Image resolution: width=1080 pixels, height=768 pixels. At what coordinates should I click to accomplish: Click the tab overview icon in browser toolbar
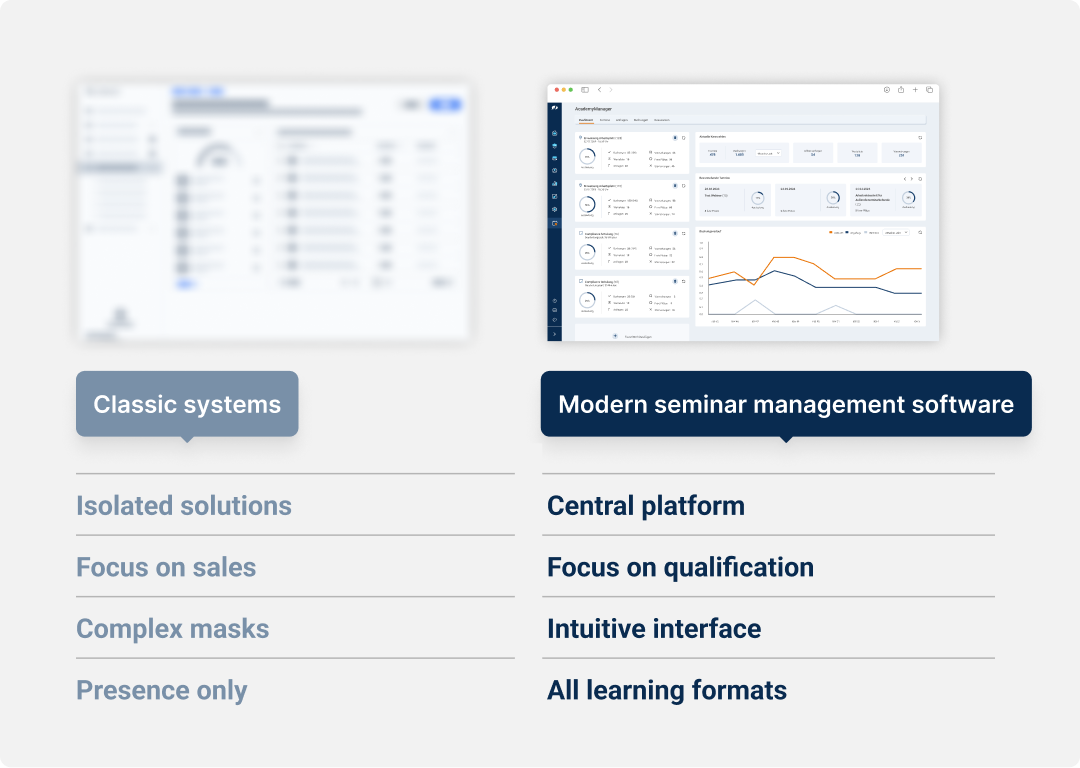pyautogui.click(x=929, y=90)
